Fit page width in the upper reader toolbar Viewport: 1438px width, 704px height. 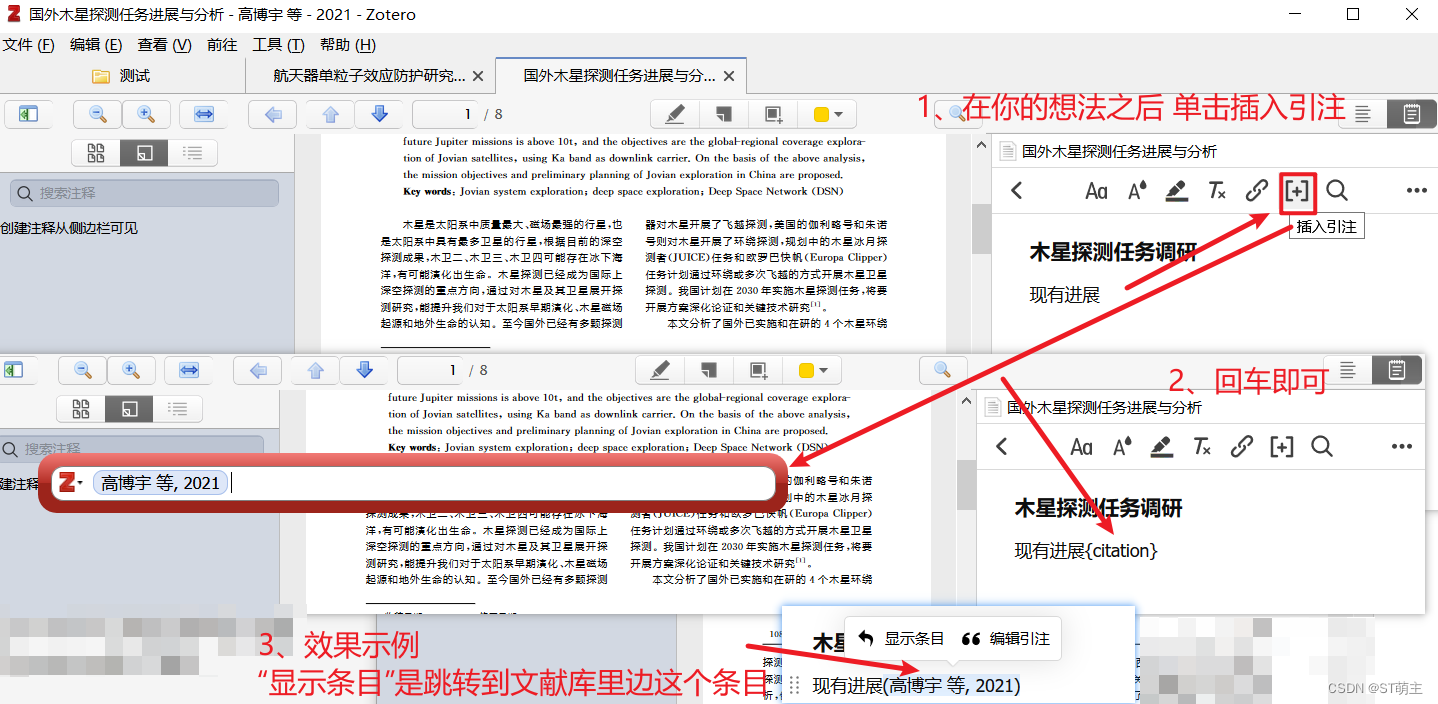point(204,114)
